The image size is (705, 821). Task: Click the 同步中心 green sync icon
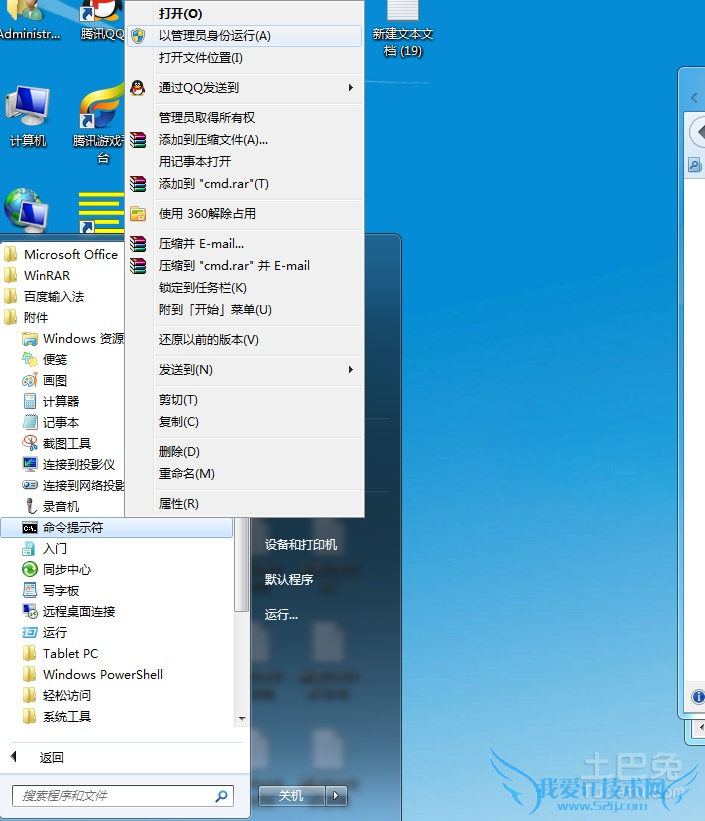[30, 570]
